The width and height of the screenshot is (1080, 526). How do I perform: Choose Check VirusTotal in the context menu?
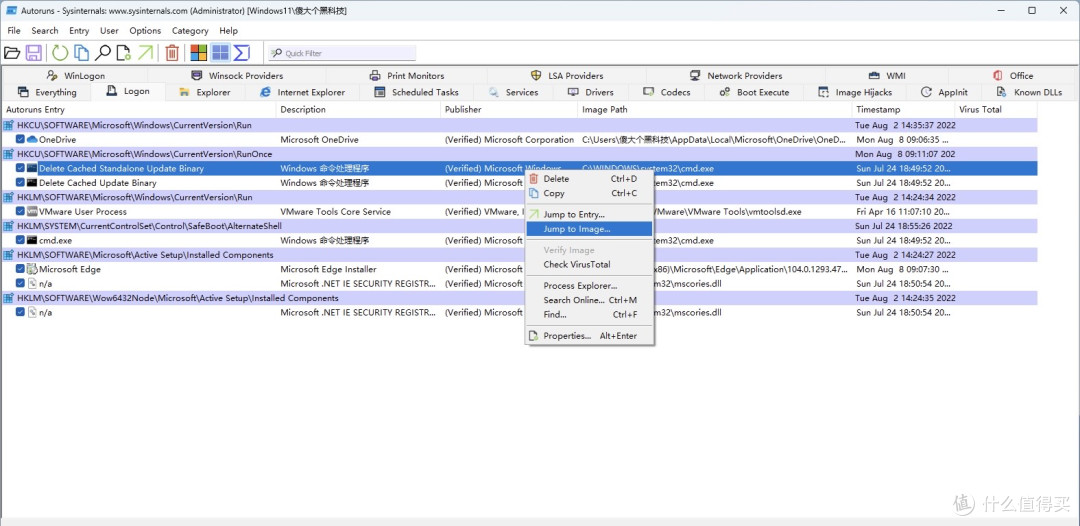click(589, 264)
